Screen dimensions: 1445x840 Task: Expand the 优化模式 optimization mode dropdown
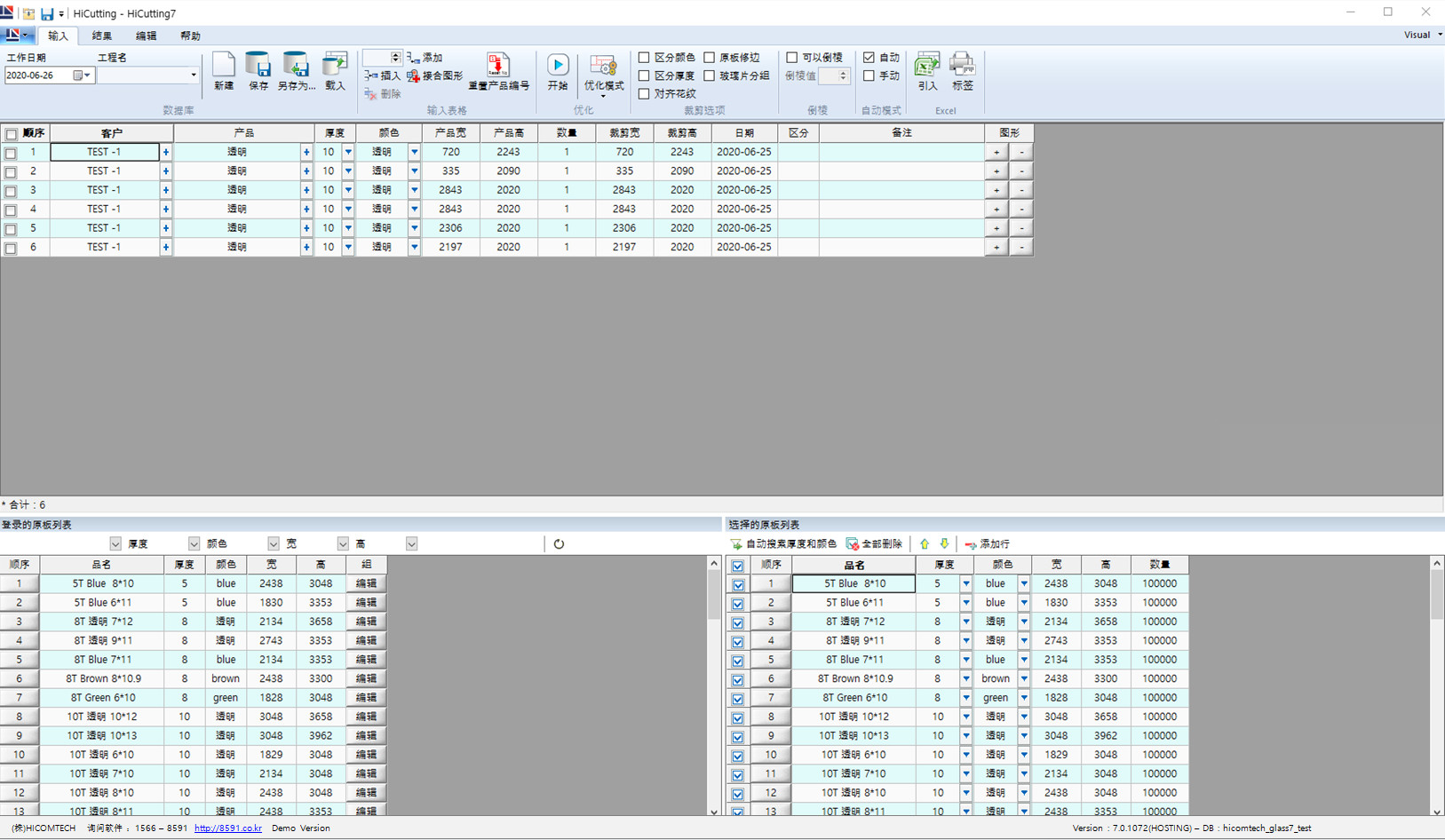(x=603, y=96)
